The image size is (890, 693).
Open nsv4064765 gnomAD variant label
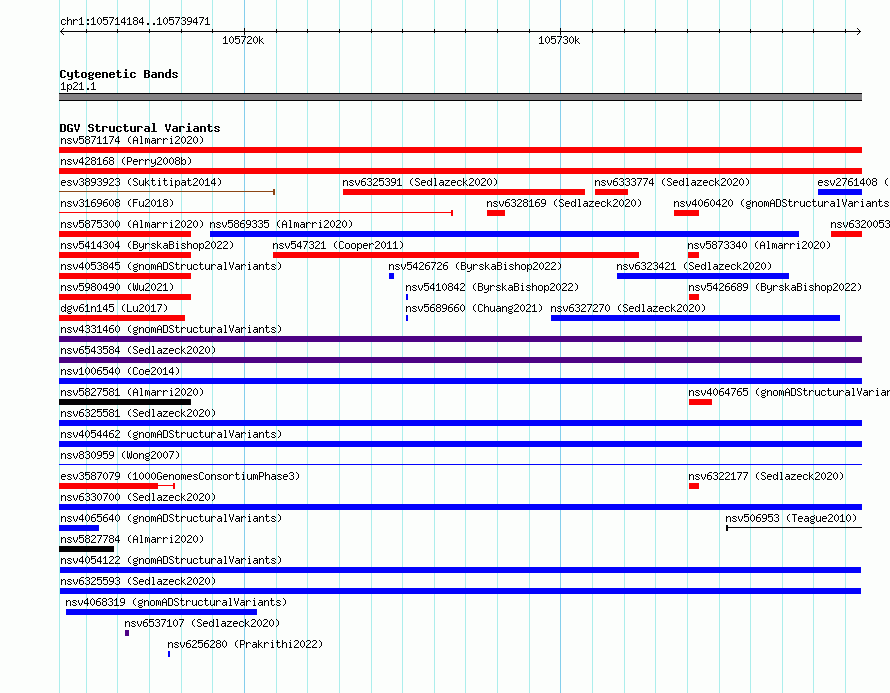(789, 392)
